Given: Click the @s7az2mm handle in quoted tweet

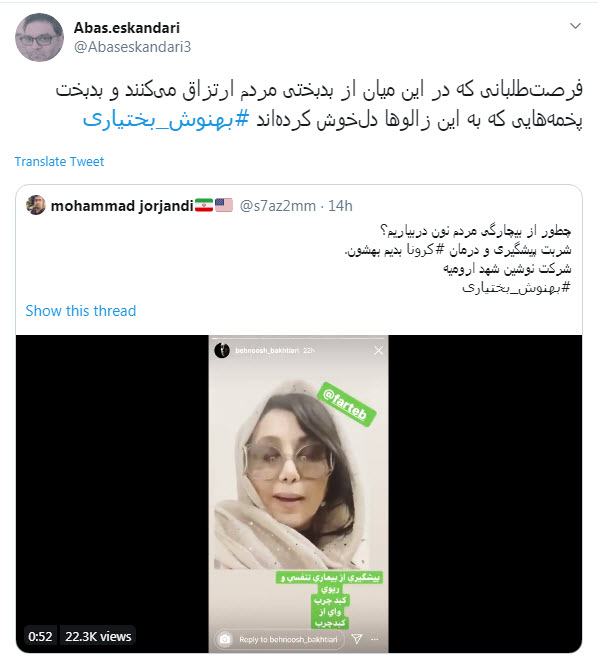Looking at the screenshot, I should click(278, 206).
